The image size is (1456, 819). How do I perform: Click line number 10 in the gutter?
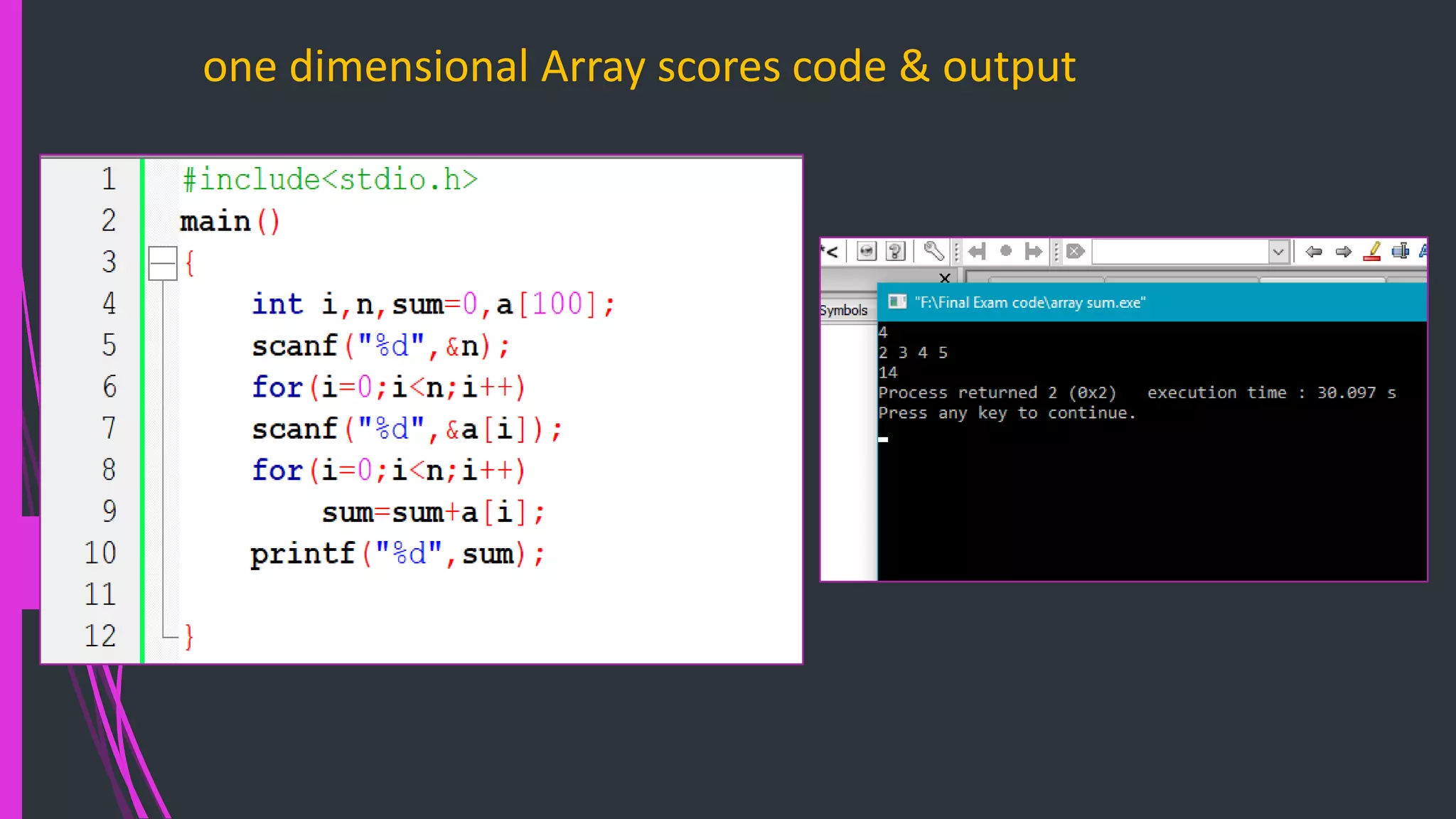(x=100, y=553)
